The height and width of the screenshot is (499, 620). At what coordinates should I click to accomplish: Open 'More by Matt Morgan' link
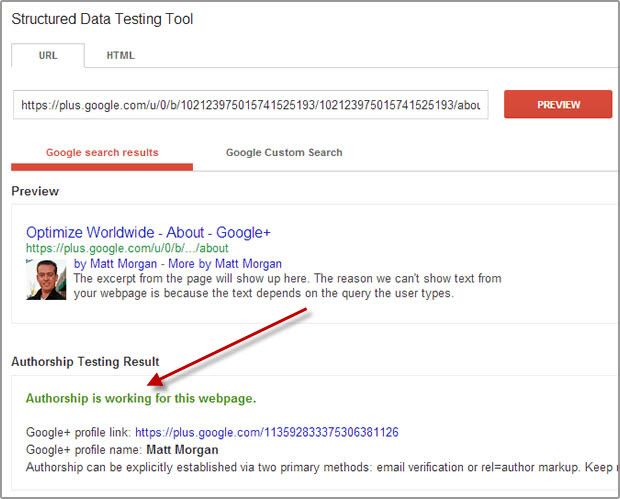tap(225, 264)
